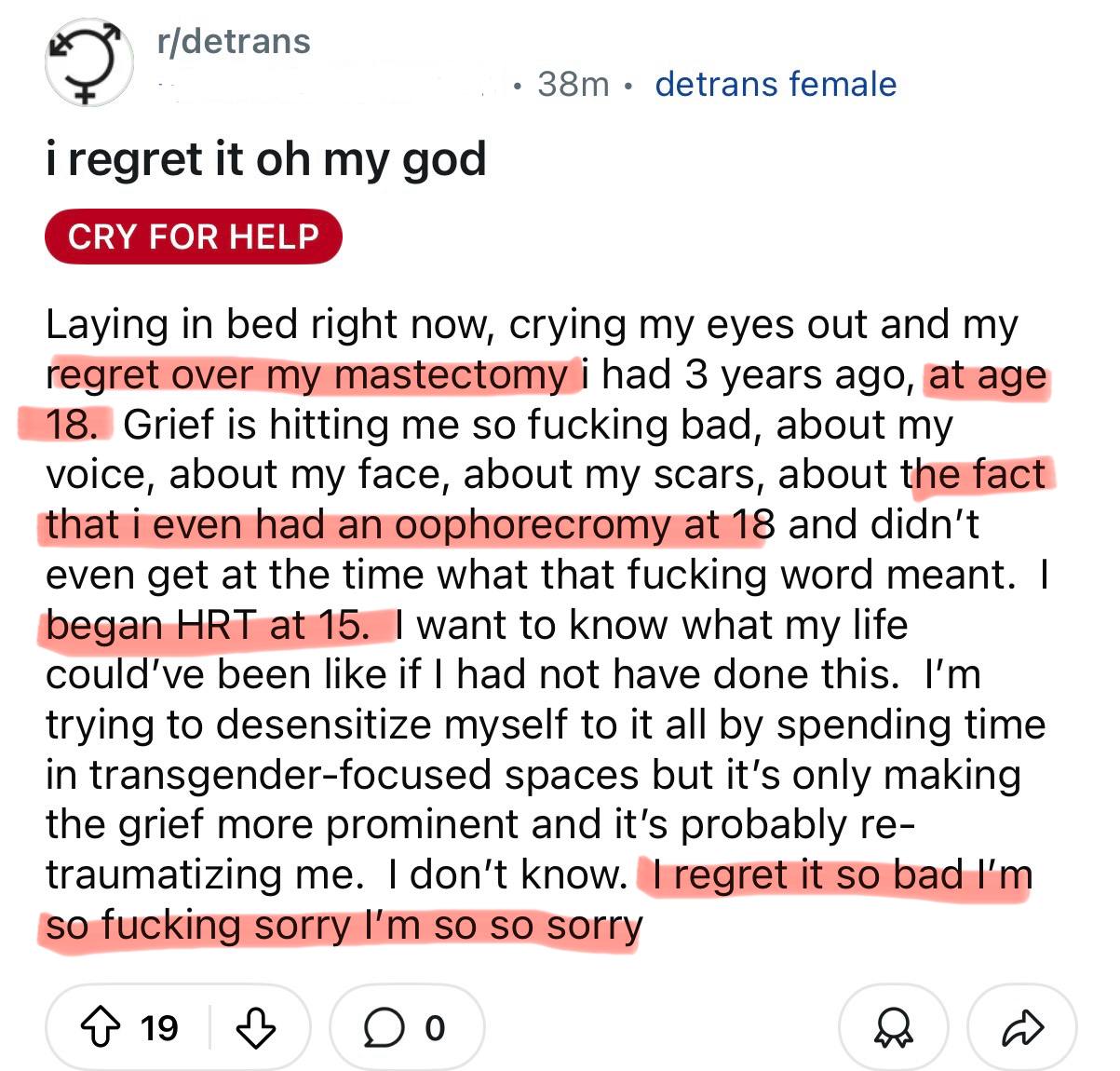Click the comment count of 0
1120x1071 pixels.
coord(434,1027)
